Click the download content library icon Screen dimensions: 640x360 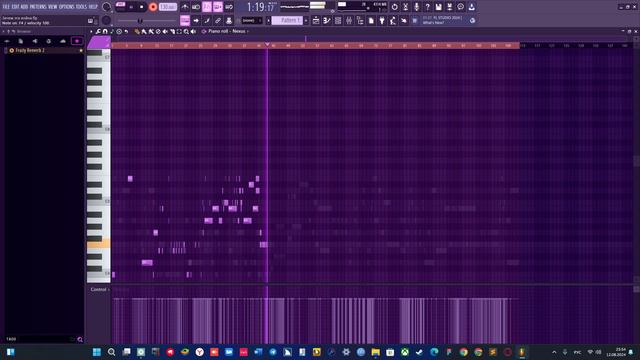pos(471,7)
